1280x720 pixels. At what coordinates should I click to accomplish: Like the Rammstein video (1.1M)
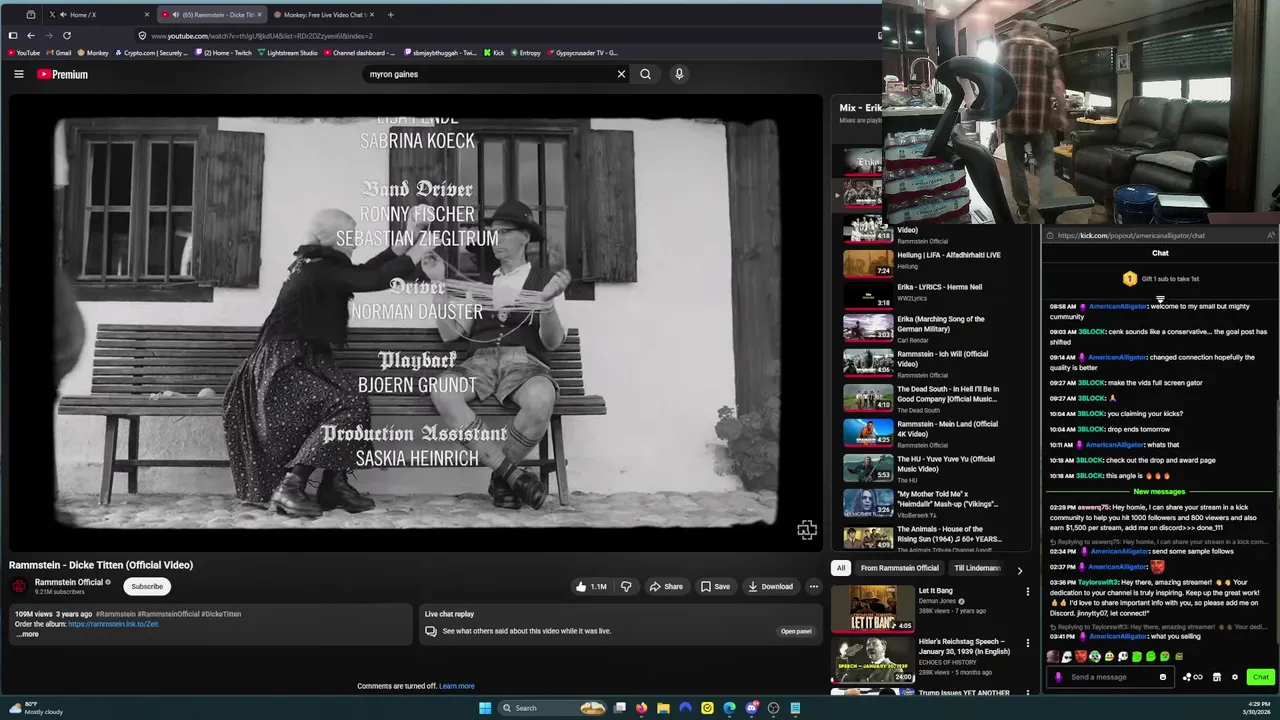click(x=591, y=587)
